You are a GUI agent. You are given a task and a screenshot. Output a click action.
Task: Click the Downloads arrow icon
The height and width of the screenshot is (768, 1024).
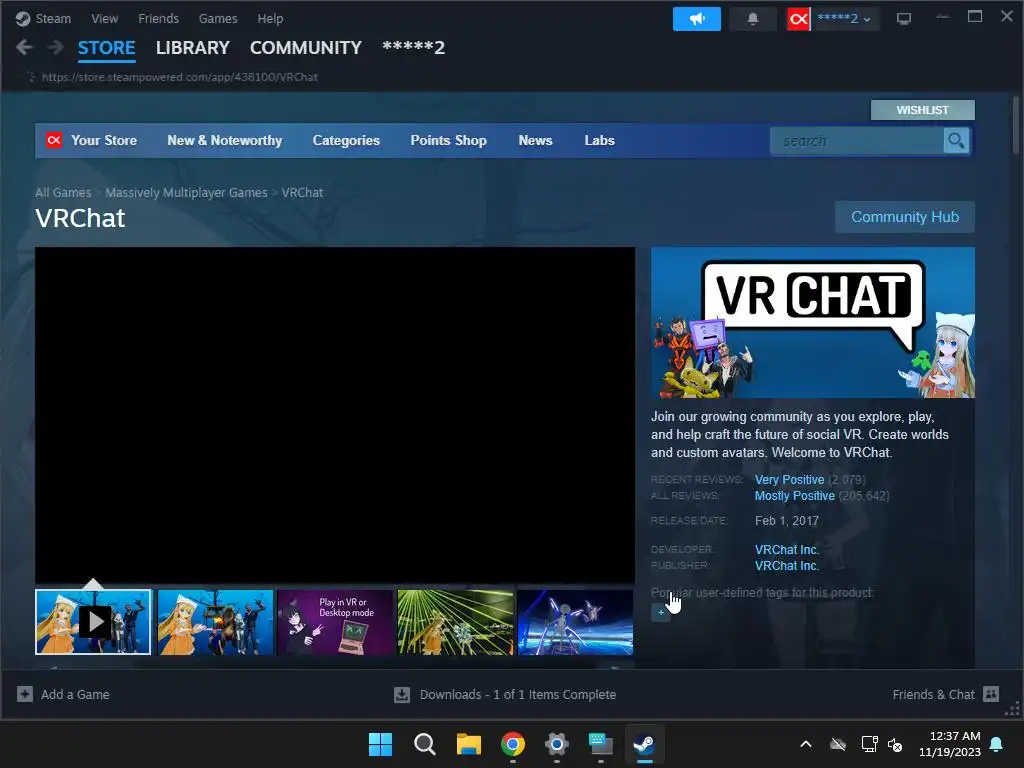pos(402,694)
